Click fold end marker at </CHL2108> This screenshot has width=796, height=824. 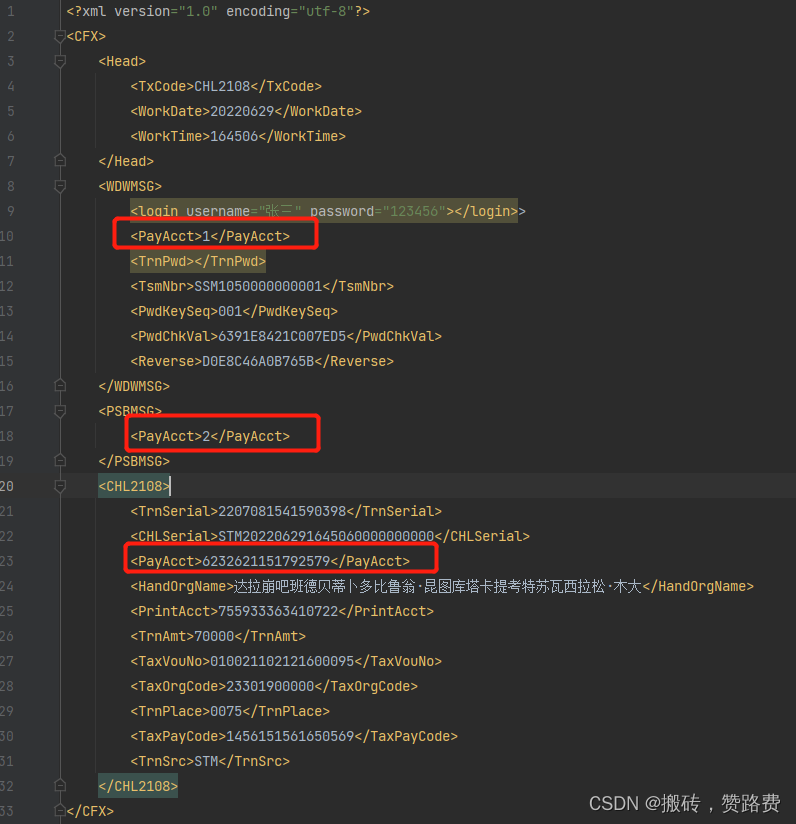point(60,786)
